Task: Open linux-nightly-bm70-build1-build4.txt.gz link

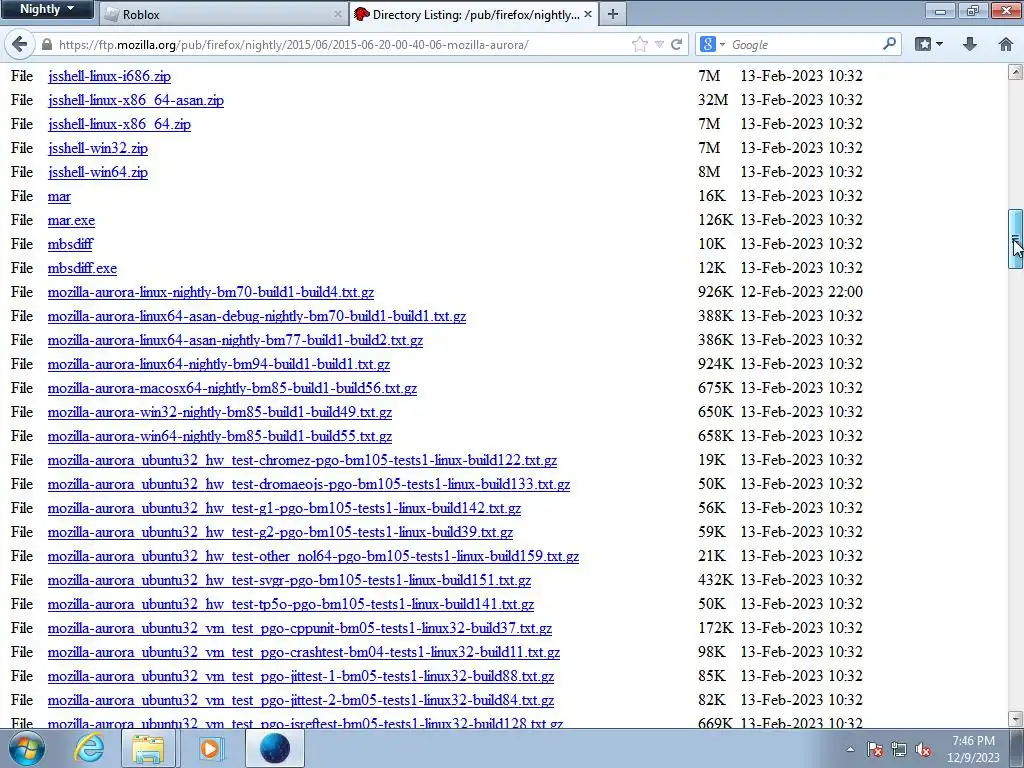Action: pos(211,292)
